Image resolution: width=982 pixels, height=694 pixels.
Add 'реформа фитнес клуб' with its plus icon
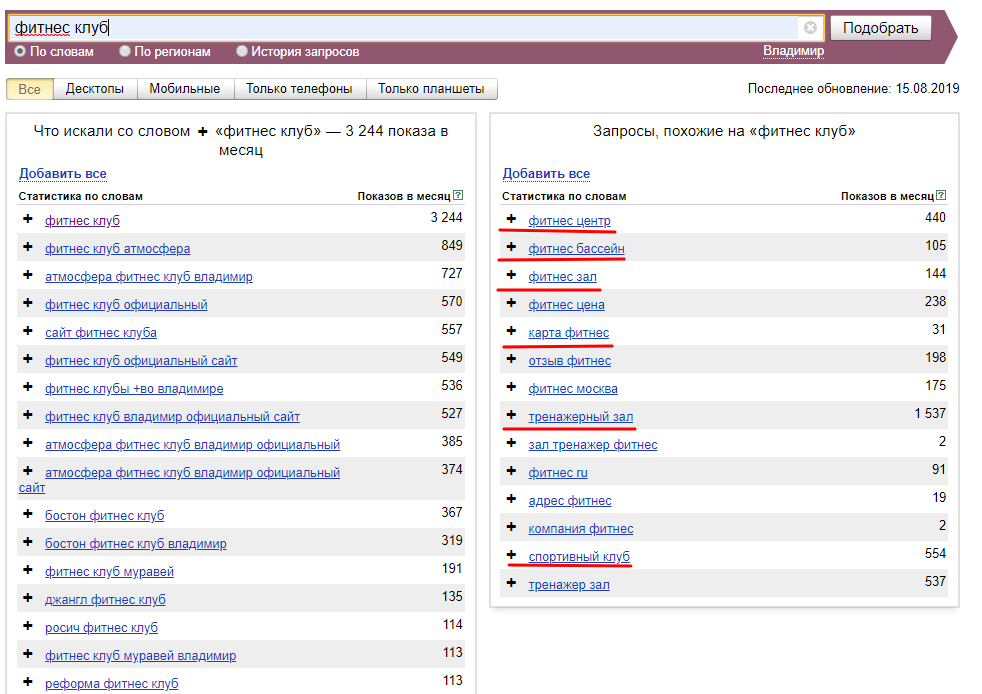click(28, 681)
